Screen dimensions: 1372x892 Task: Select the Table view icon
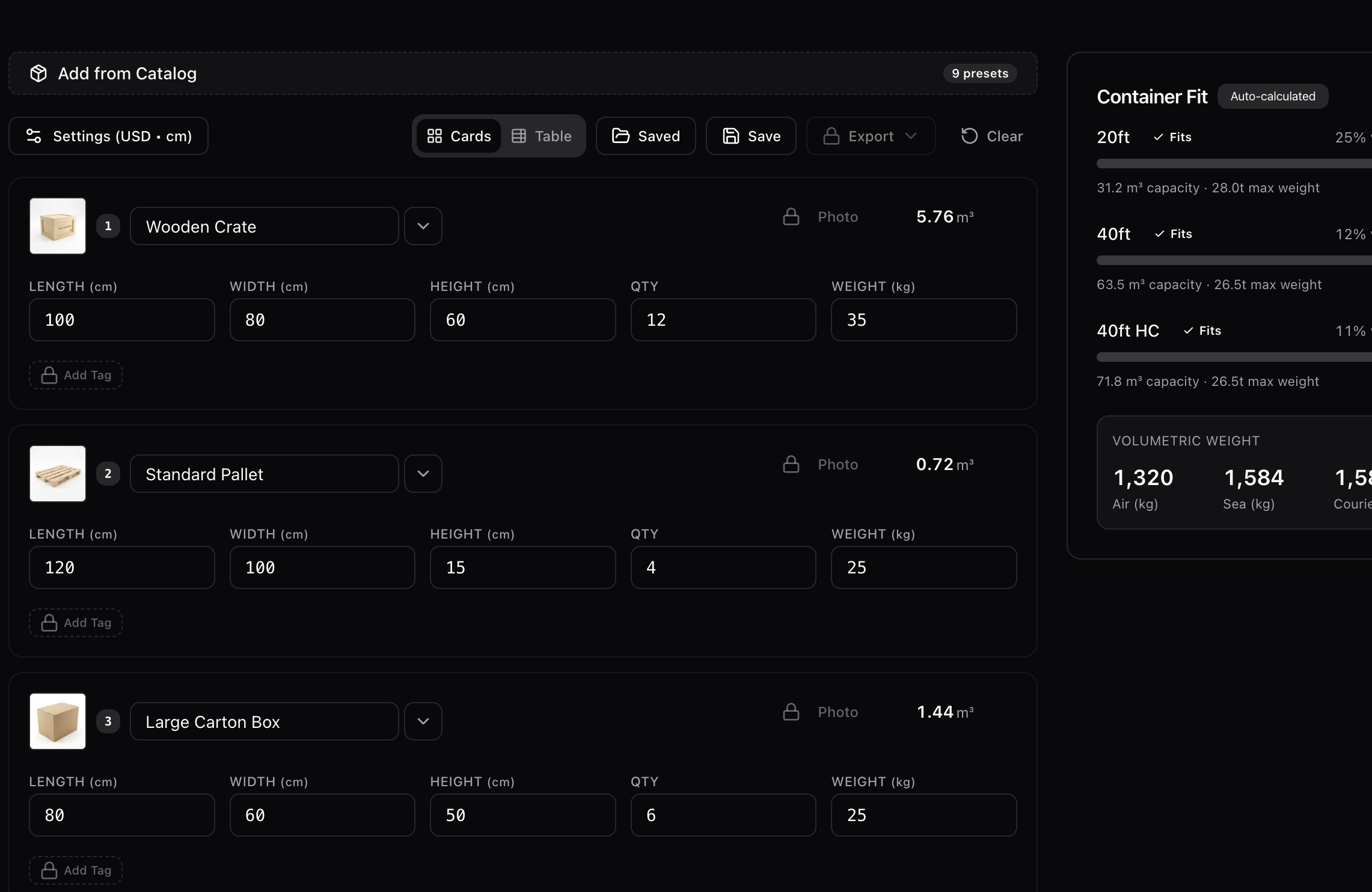tap(519, 136)
